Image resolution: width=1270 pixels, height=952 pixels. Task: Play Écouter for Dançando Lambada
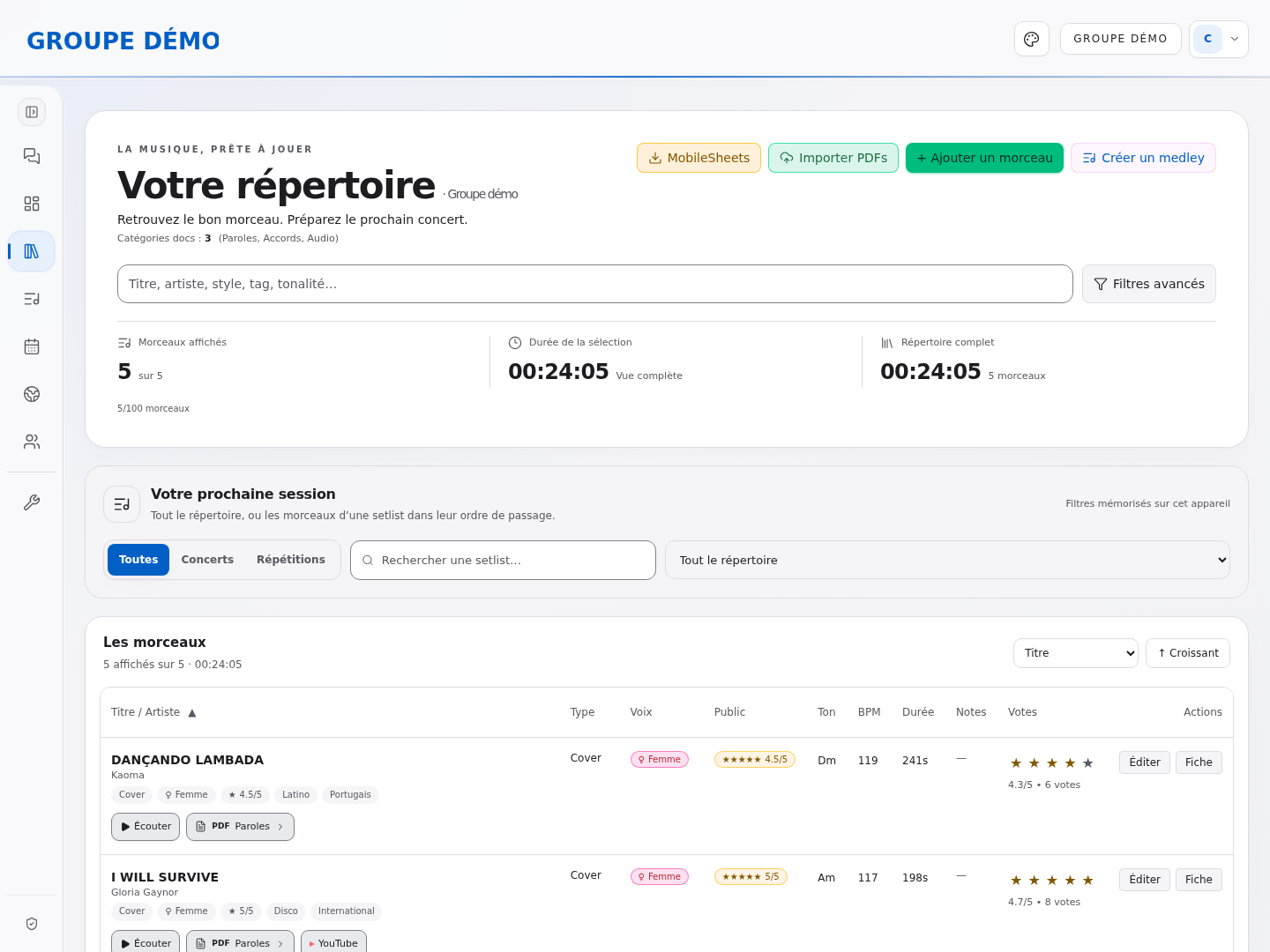point(146,827)
